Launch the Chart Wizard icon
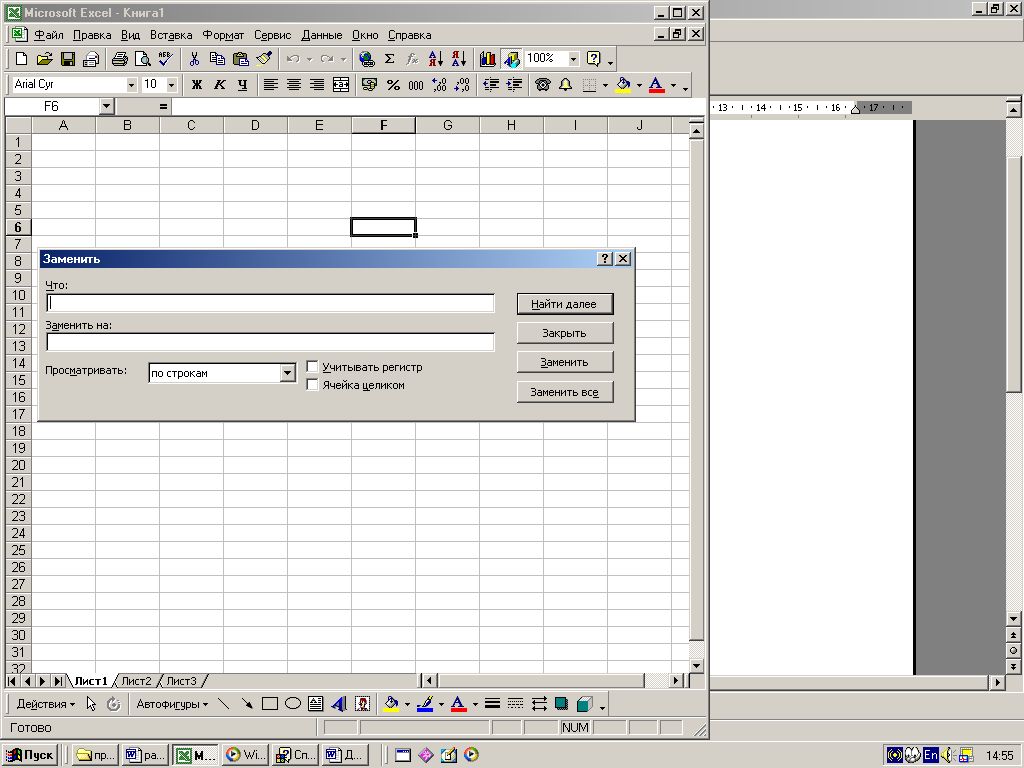The image size is (1024, 768). [x=487, y=59]
